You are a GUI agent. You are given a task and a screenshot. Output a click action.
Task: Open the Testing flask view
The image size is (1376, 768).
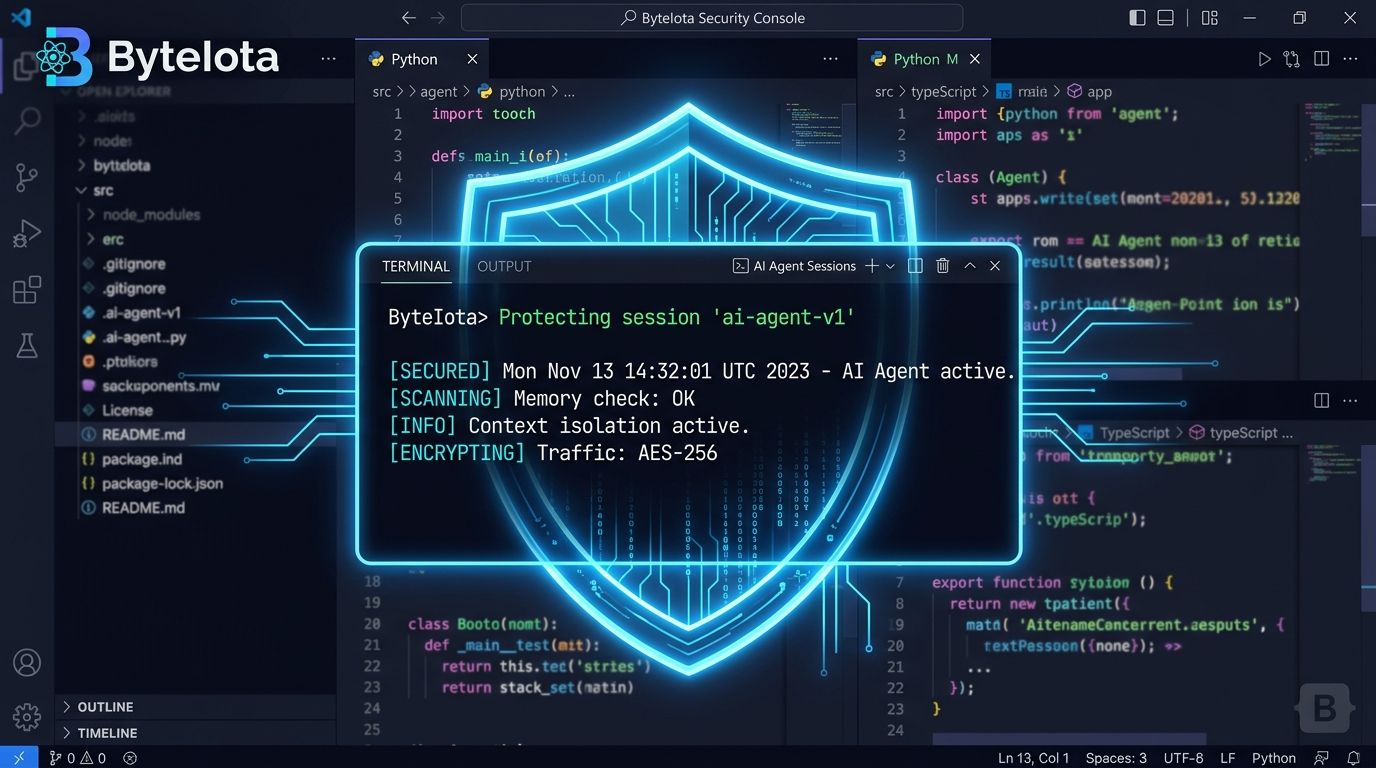coord(27,345)
